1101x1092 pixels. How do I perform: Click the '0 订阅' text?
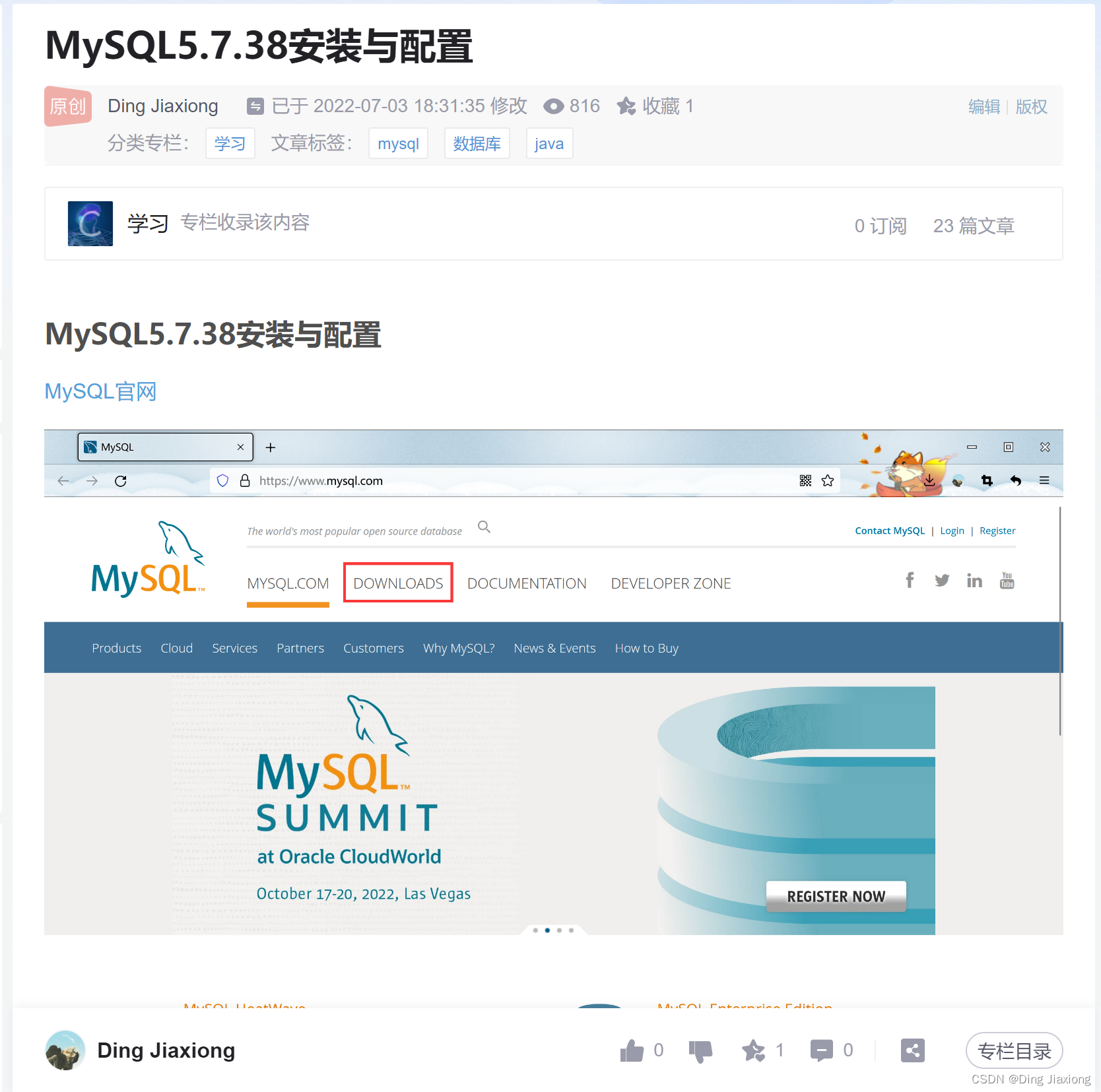pos(881,226)
